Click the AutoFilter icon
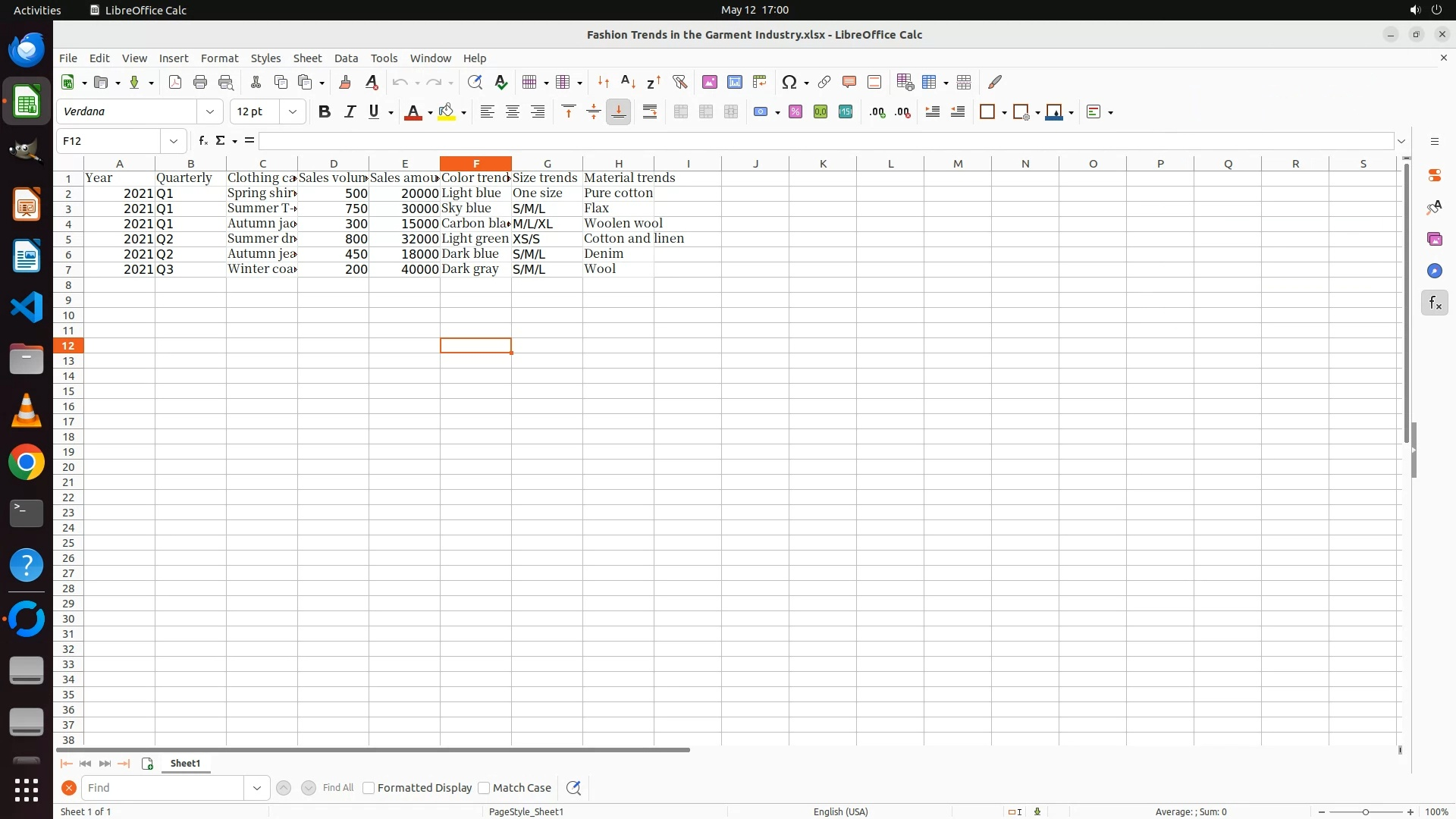This screenshot has width=1456, height=819. [679, 82]
